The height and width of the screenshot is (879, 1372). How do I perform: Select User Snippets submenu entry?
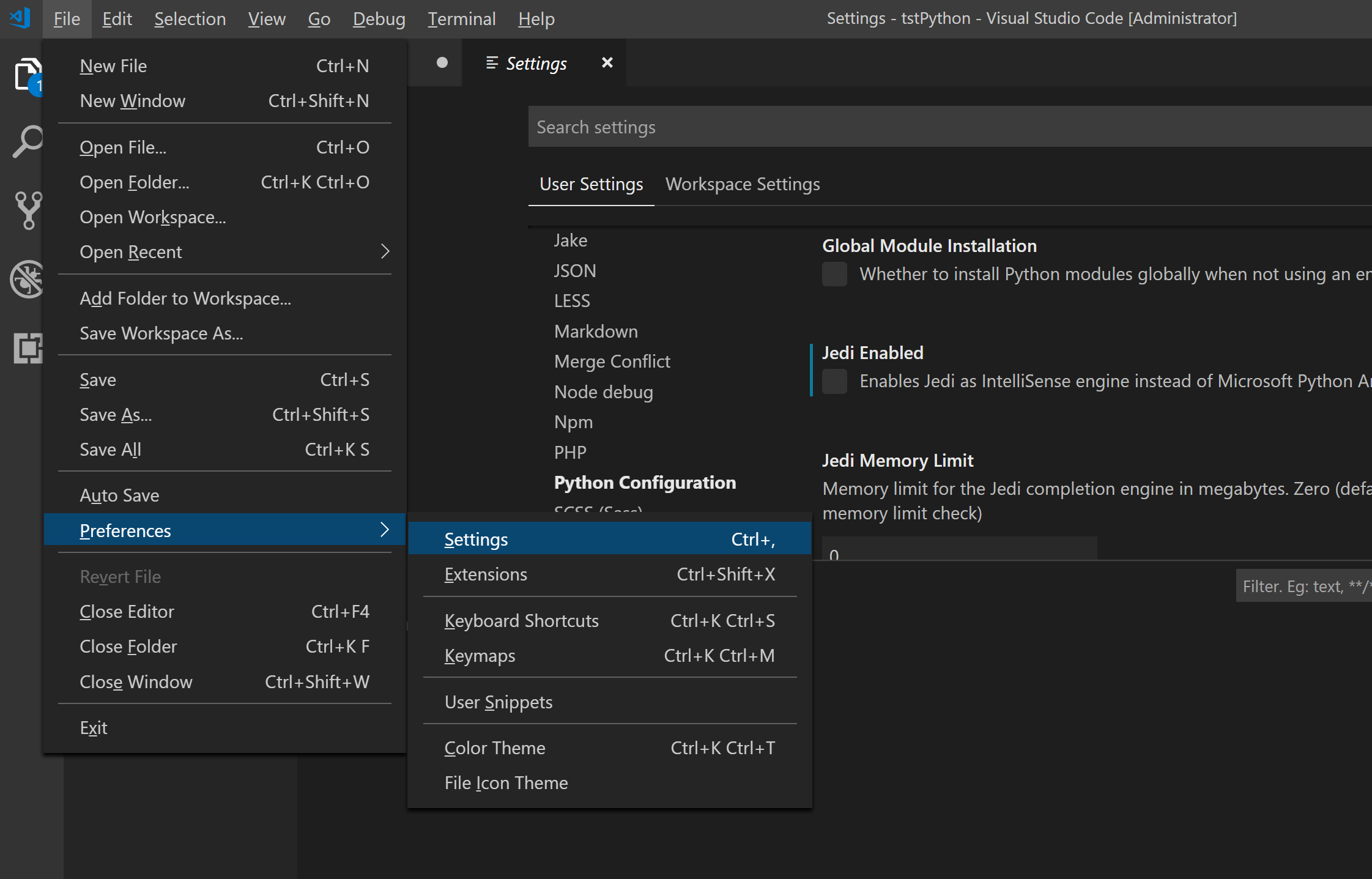[610, 702]
